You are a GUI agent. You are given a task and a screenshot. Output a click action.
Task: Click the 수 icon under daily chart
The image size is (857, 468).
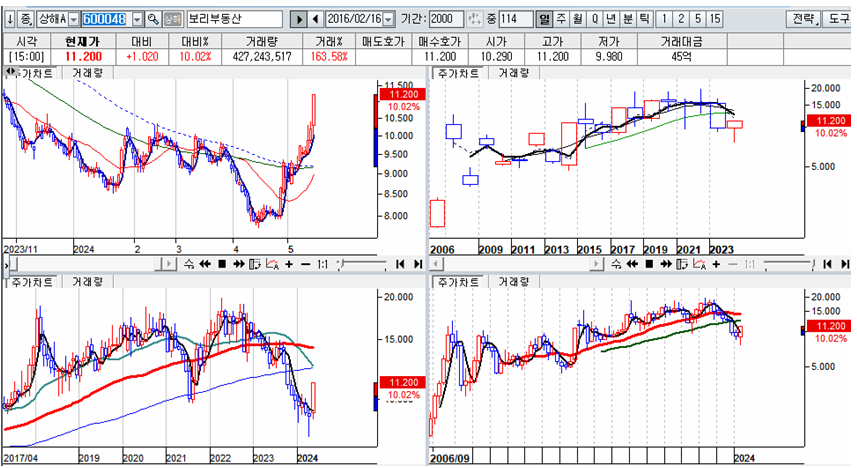pyautogui.click(x=189, y=264)
